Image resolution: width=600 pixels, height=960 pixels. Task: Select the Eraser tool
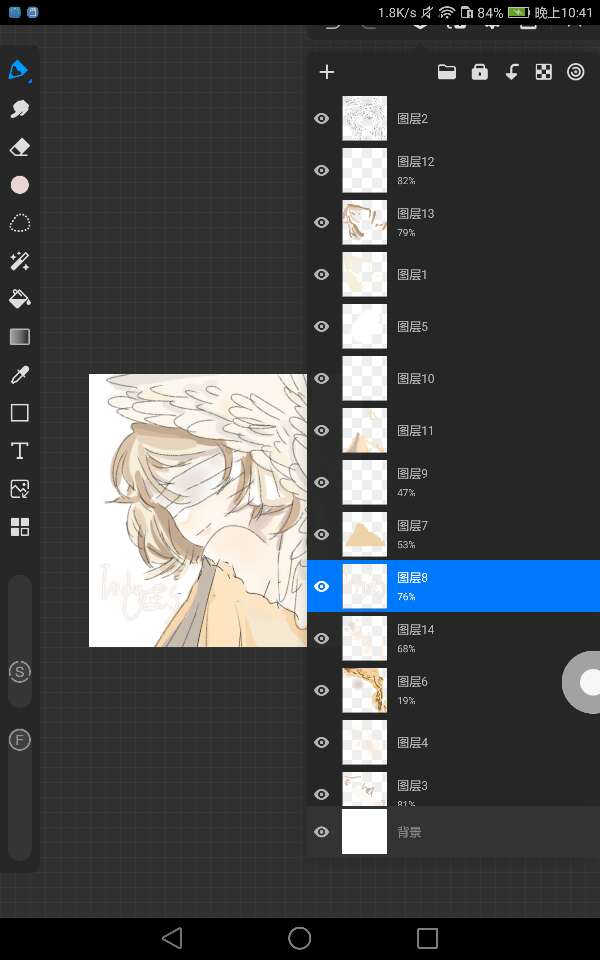coord(19,147)
